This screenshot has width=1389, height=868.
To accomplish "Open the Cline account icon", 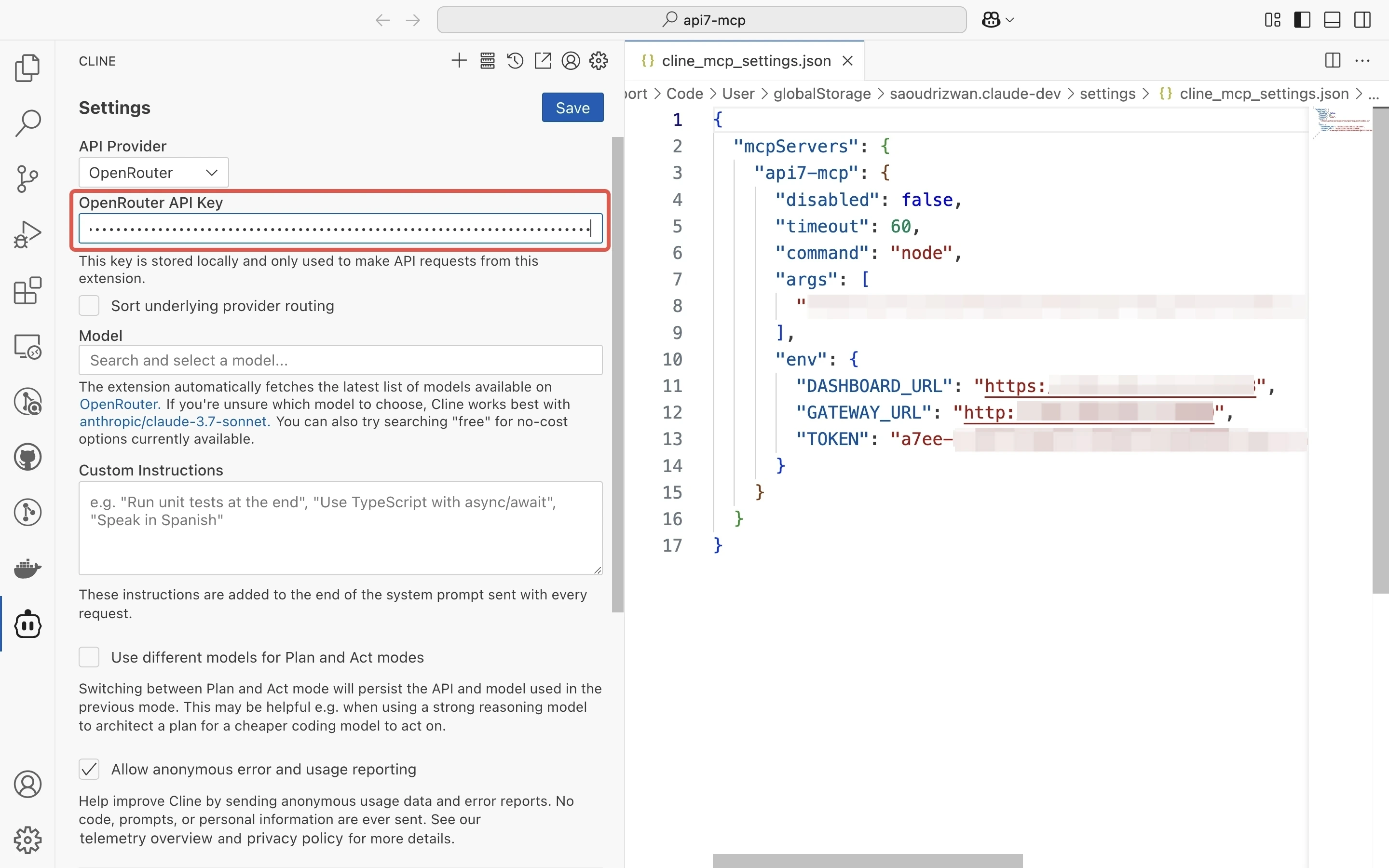I will [x=571, y=61].
